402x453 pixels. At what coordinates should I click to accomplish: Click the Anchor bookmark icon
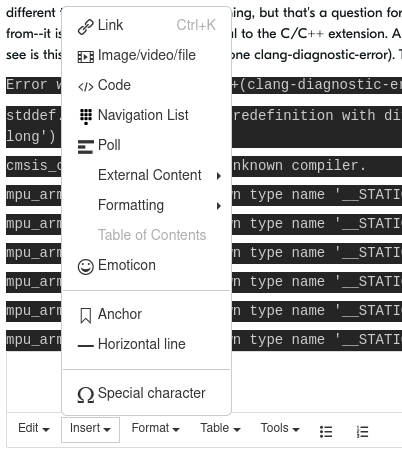tap(86, 316)
